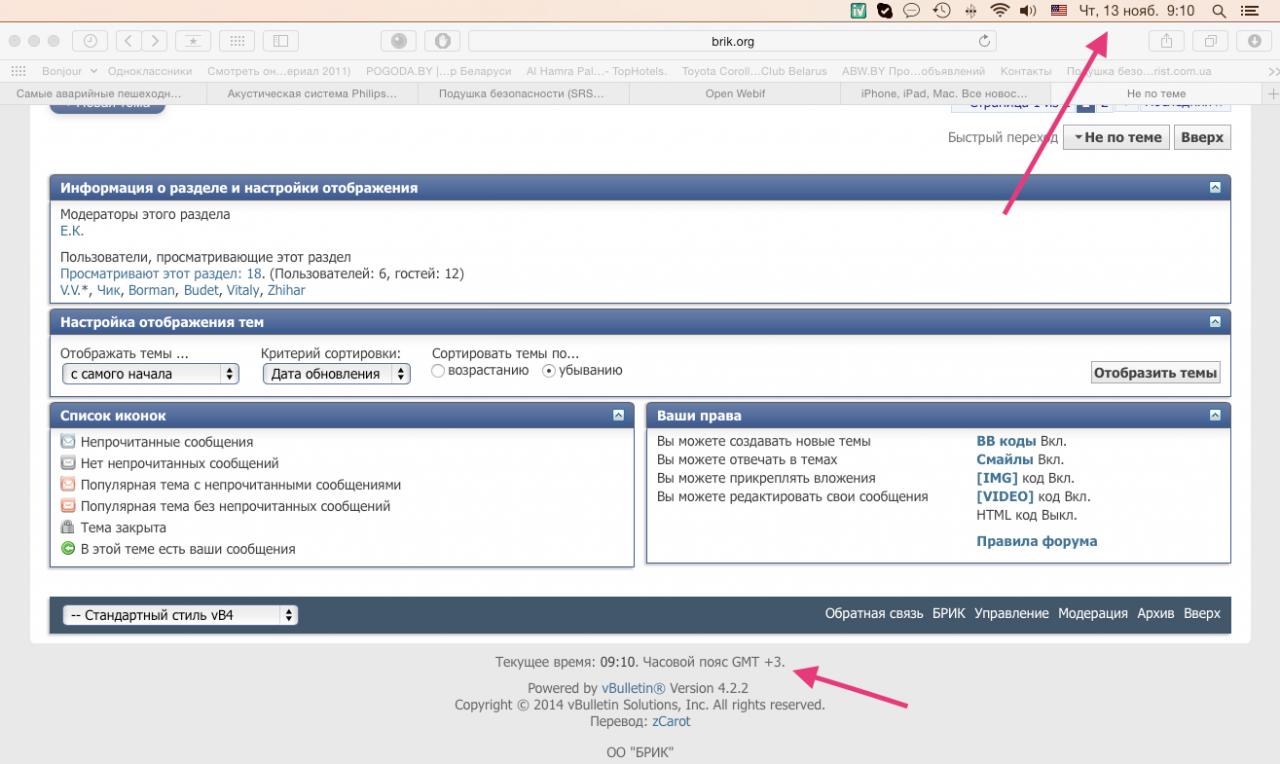Viewport: 1280px width, 764px height.
Task: Click the brik.org address field
Action: 730,41
